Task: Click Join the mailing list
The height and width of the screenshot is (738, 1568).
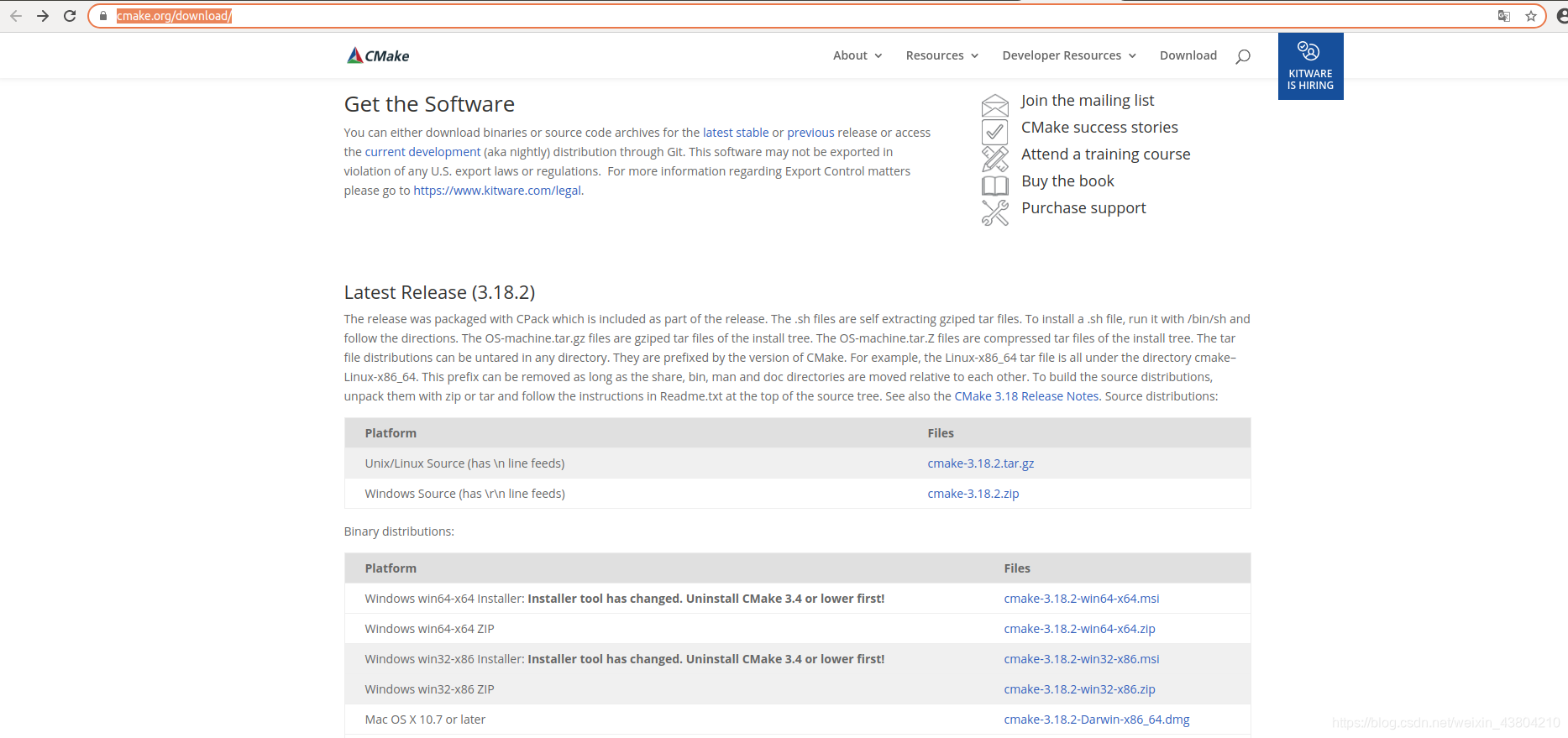Action: pos(1088,101)
